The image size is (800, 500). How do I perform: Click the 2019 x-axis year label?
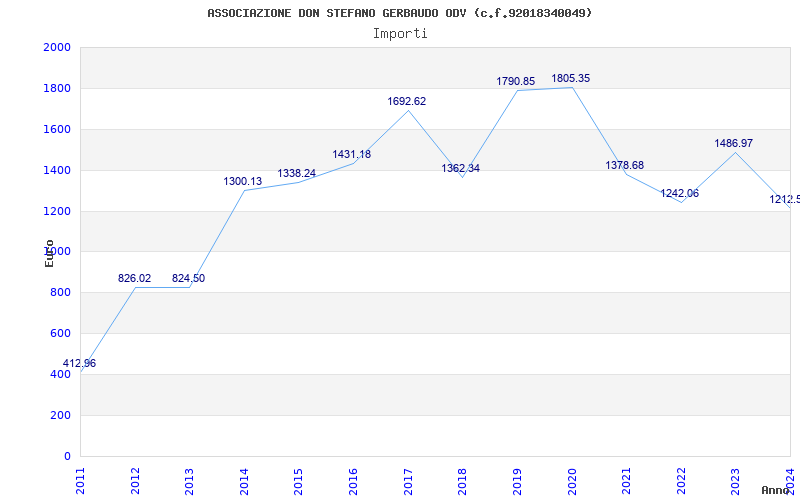517,481
